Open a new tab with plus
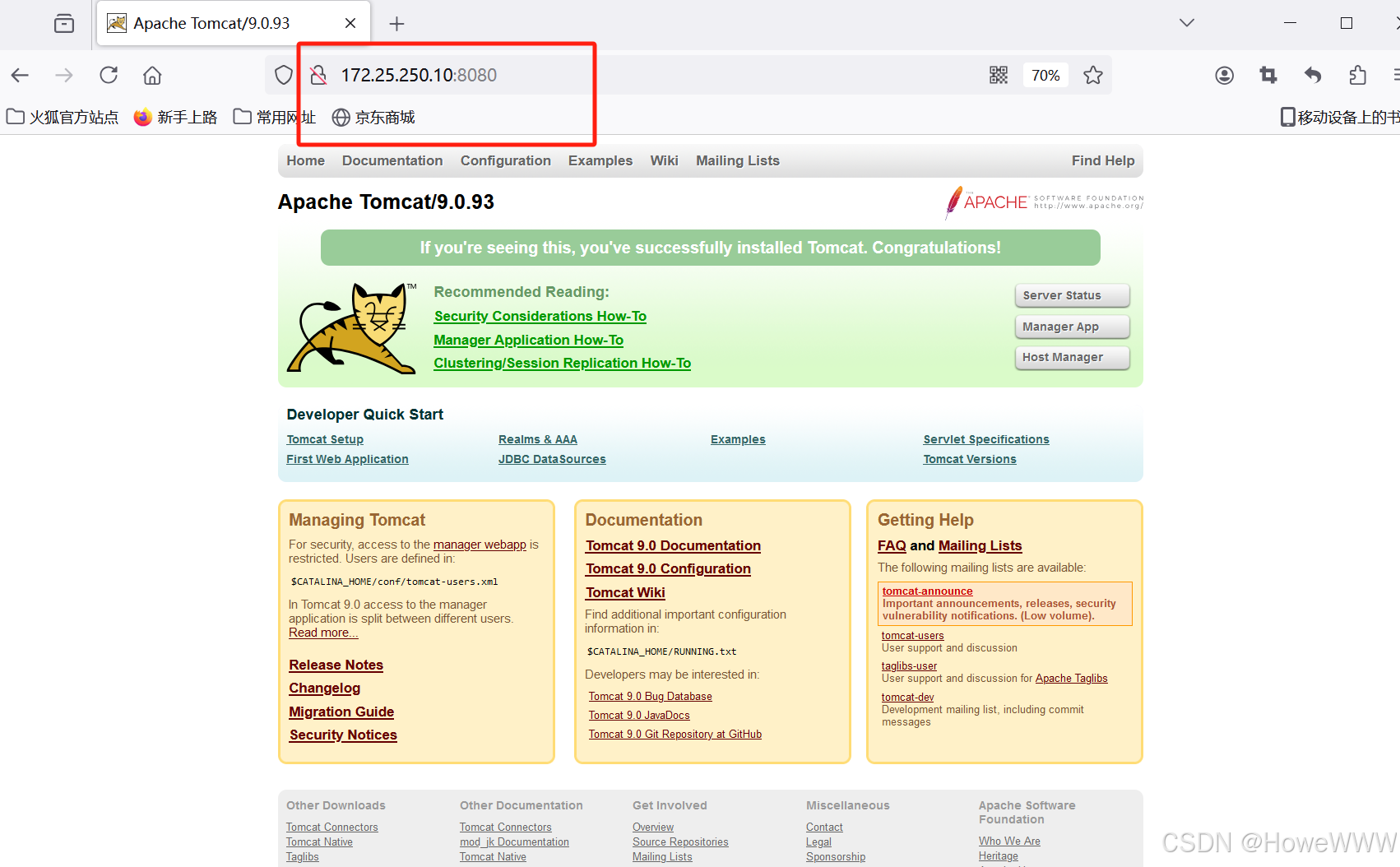This screenshot has width=1400, height=867. (x=396, y=24)
